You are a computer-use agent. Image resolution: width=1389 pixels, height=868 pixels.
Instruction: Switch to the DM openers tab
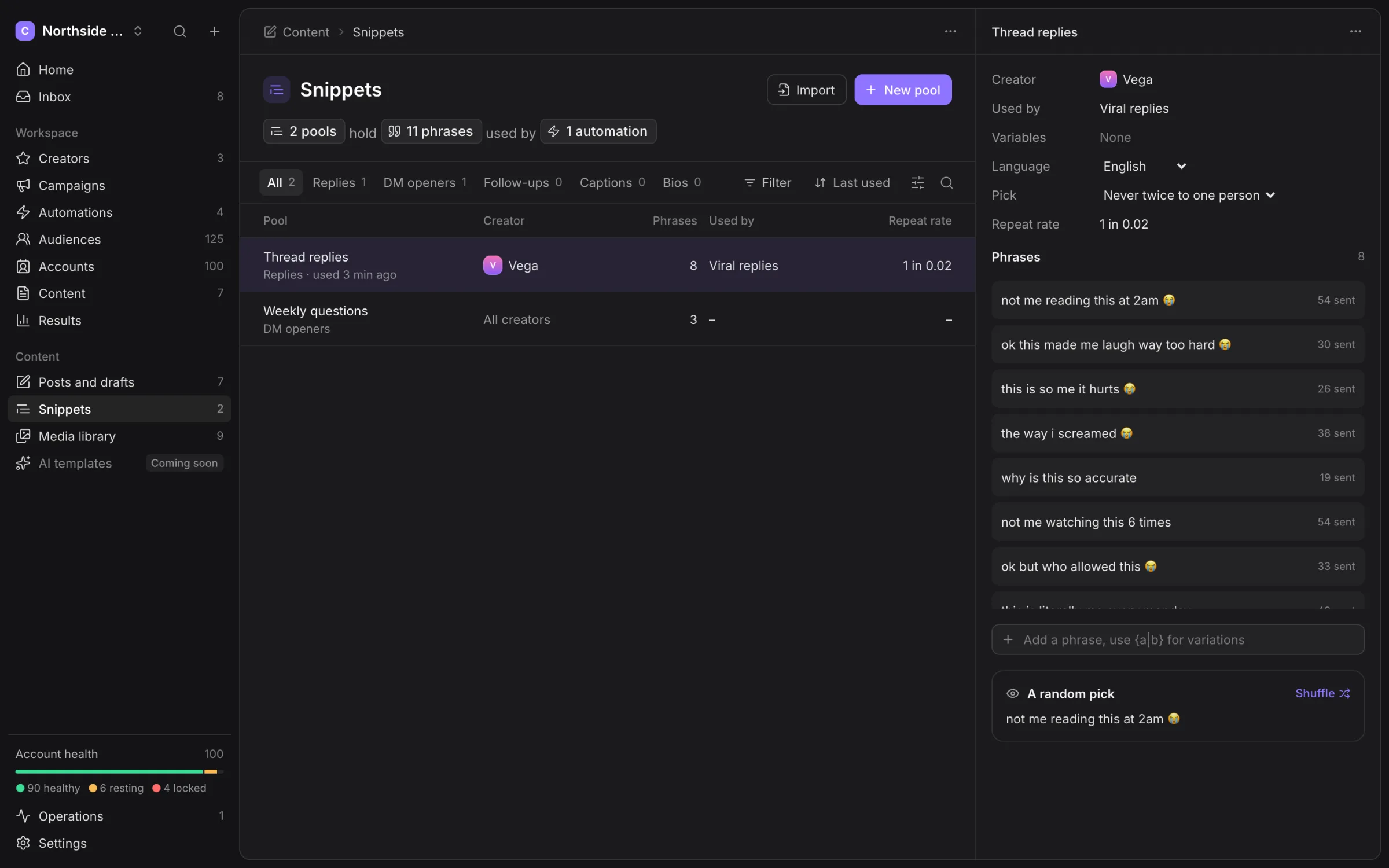click(425, 183)
